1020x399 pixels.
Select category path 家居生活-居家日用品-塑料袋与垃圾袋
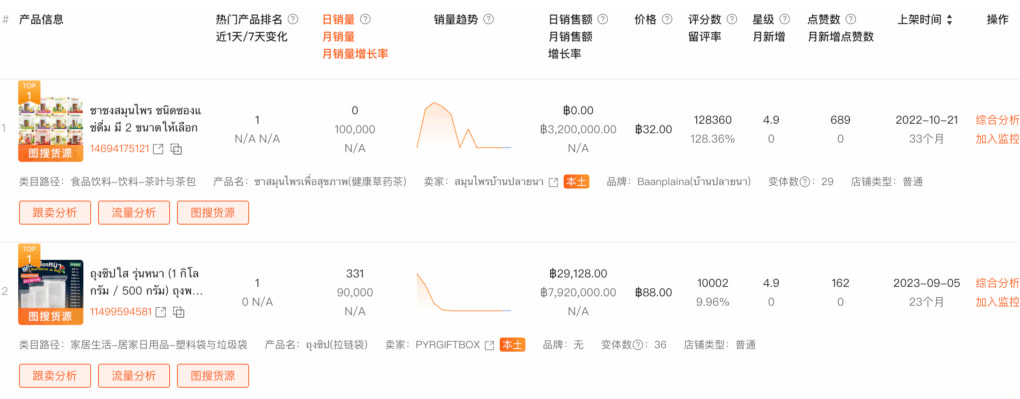(x=159, y=345)
